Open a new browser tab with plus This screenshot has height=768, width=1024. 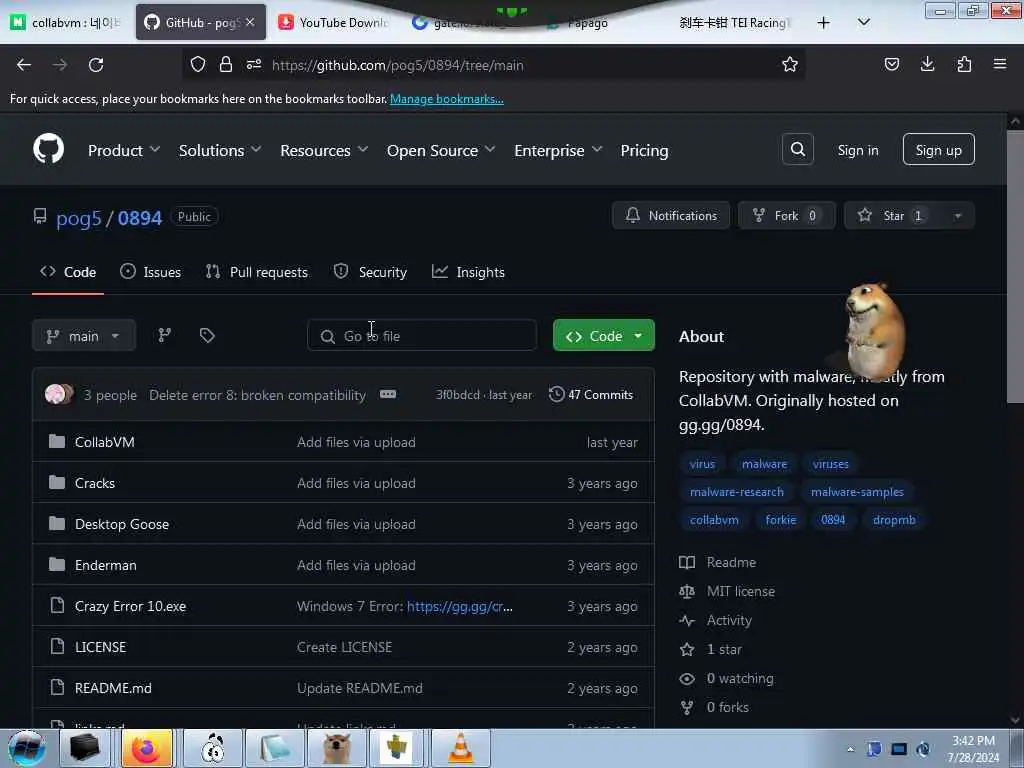pos(824,23)
